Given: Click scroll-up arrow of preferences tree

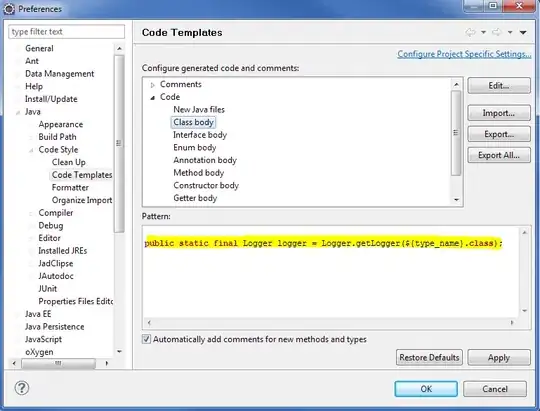Looking at the screenshot, I should click(119, 49).
